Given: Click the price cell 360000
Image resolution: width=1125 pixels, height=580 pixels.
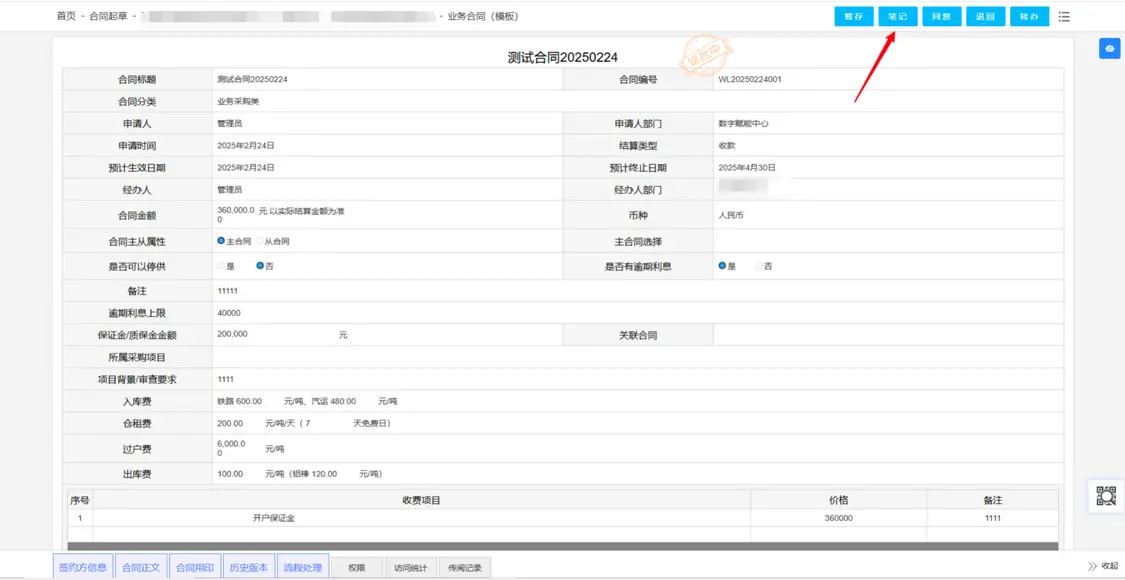Looking at the screenshot, I should click(x=839, y=518).
